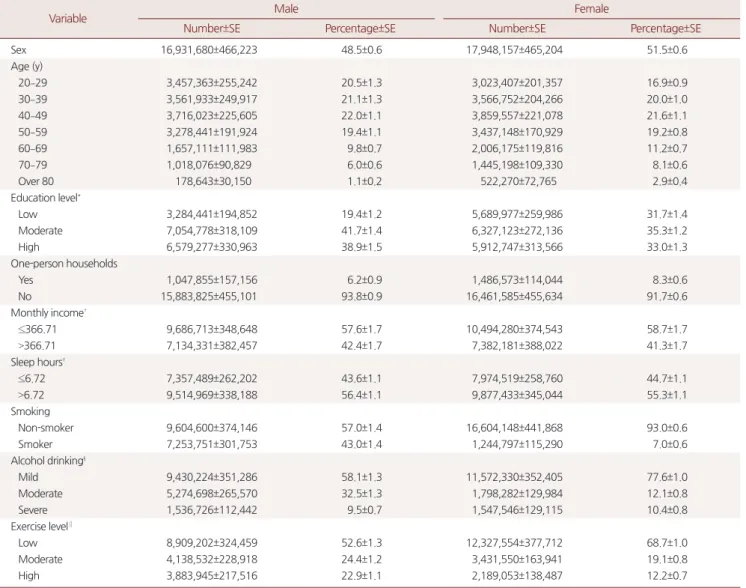746x588 pixels.
Task: Click the 'Variable' column header
Action: [68, 19]
